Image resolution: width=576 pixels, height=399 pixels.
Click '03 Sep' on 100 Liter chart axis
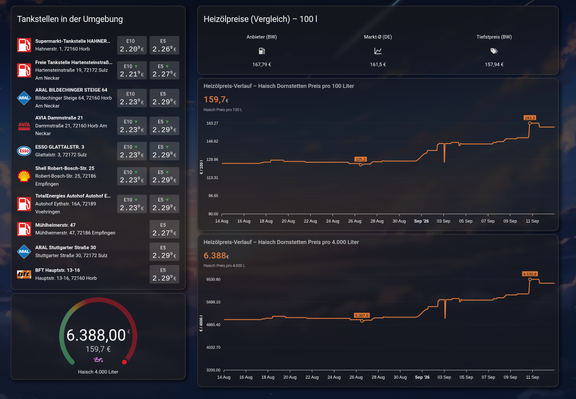click(443, 221)
